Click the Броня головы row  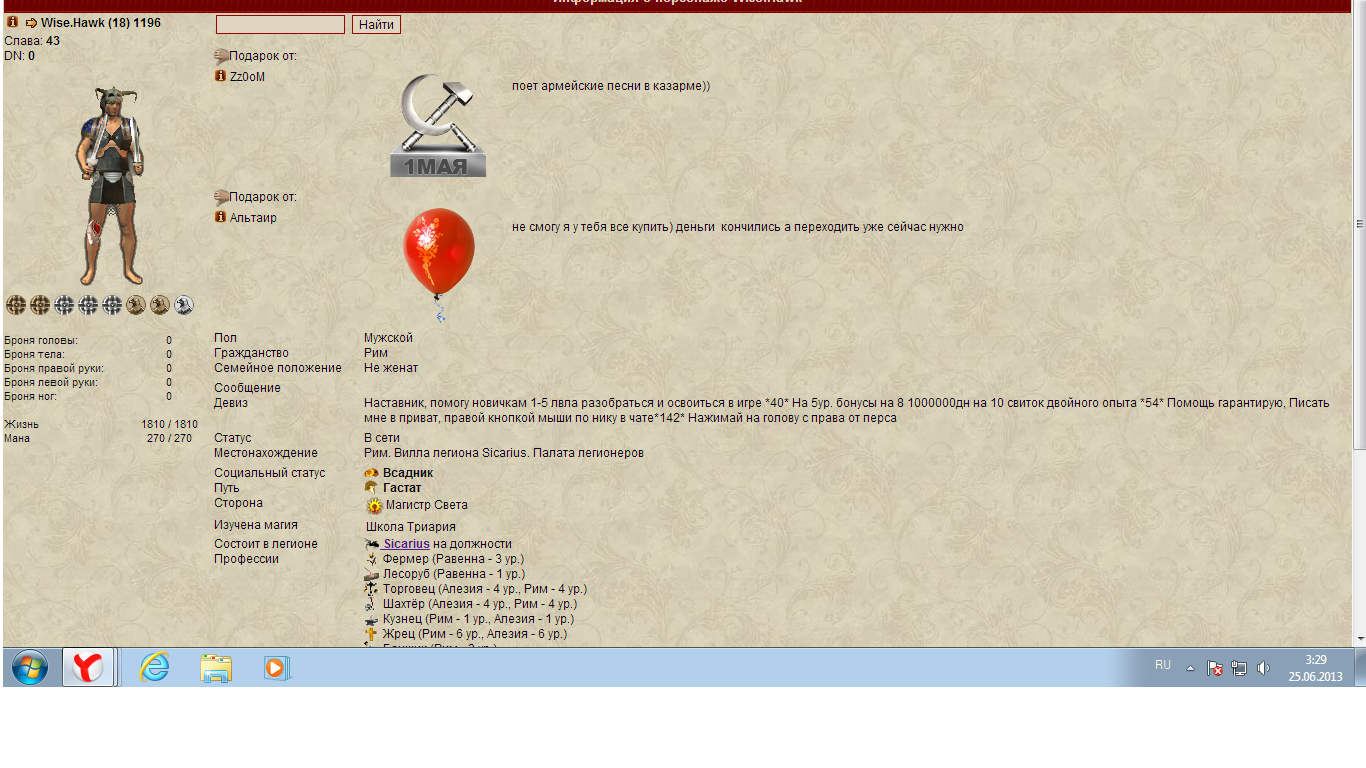(88, 340)
